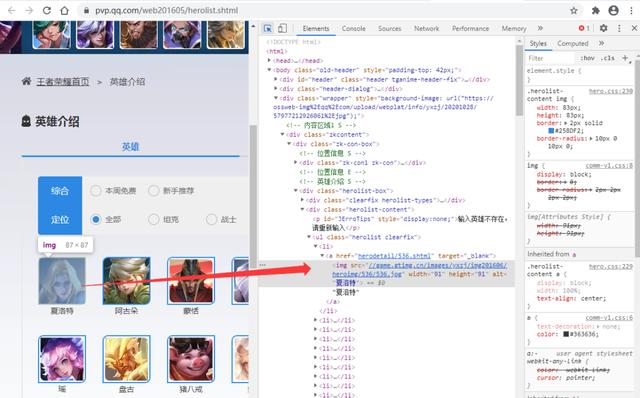Toggle the device toolbar icon
The width and height of the screenshot is (640, 398).
click(x=282, y=29)
